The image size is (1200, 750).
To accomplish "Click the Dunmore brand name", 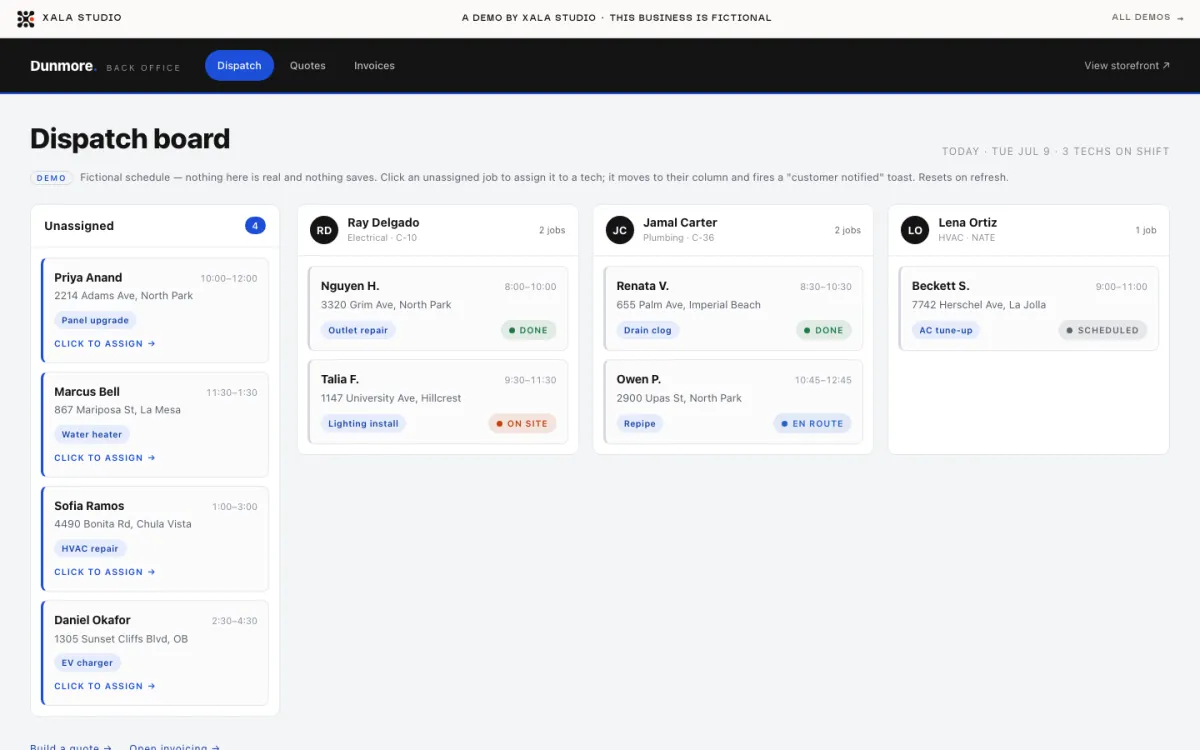I will click(62, 66).
